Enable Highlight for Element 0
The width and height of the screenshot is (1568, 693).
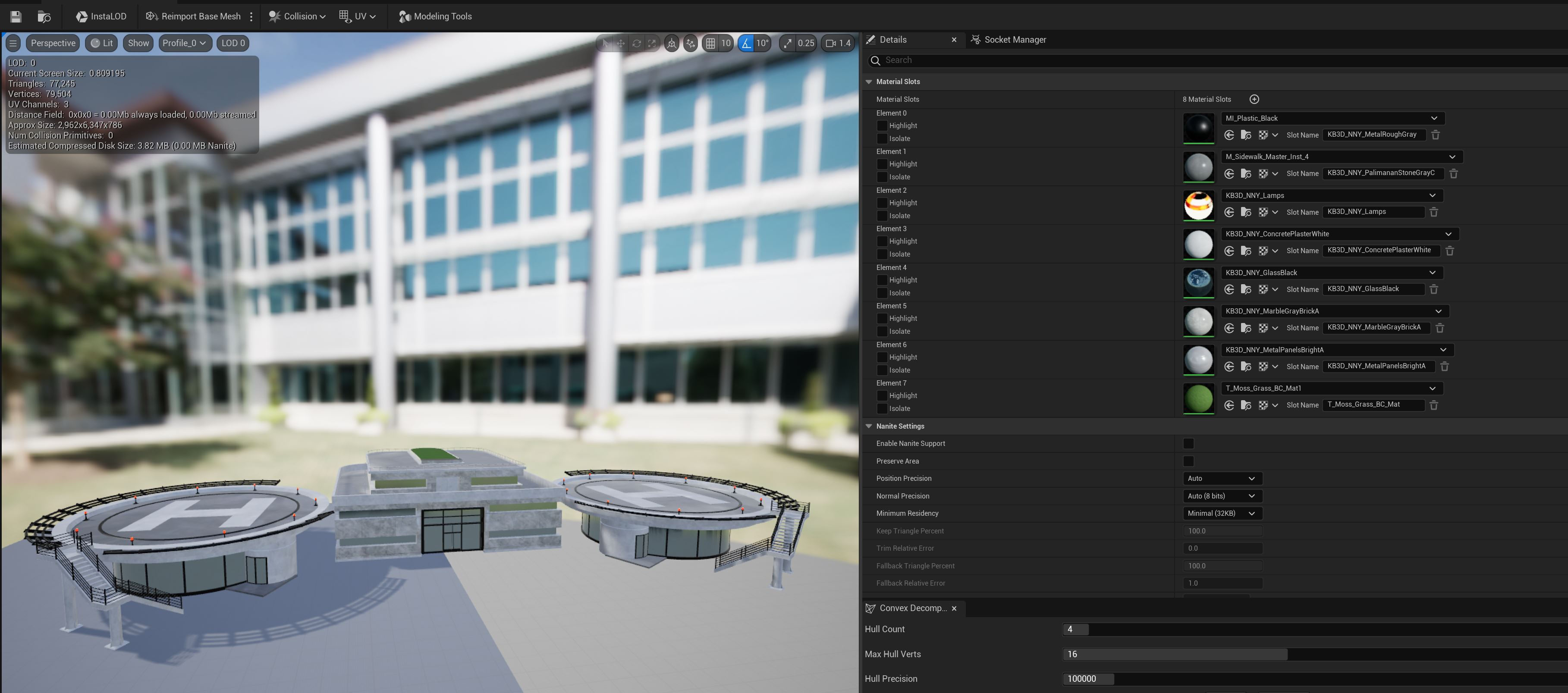tap(881, 126)
